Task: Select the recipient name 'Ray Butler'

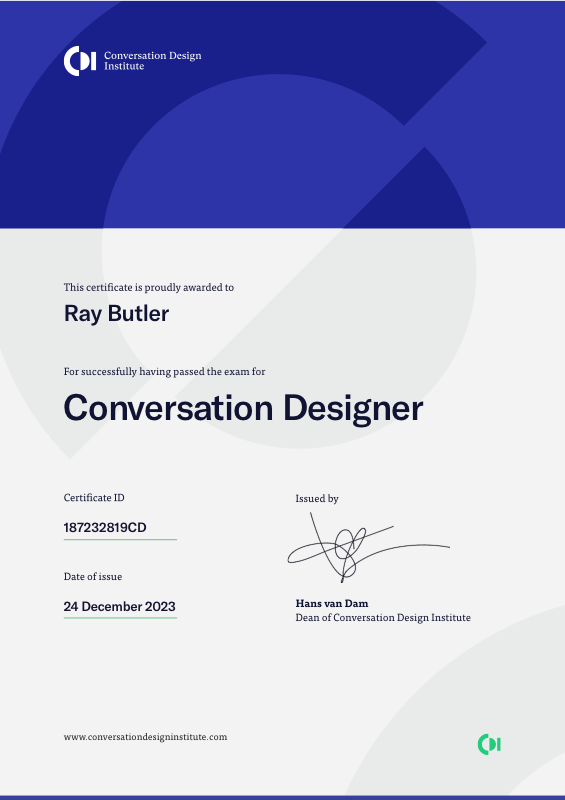Action: pos(116,313)
